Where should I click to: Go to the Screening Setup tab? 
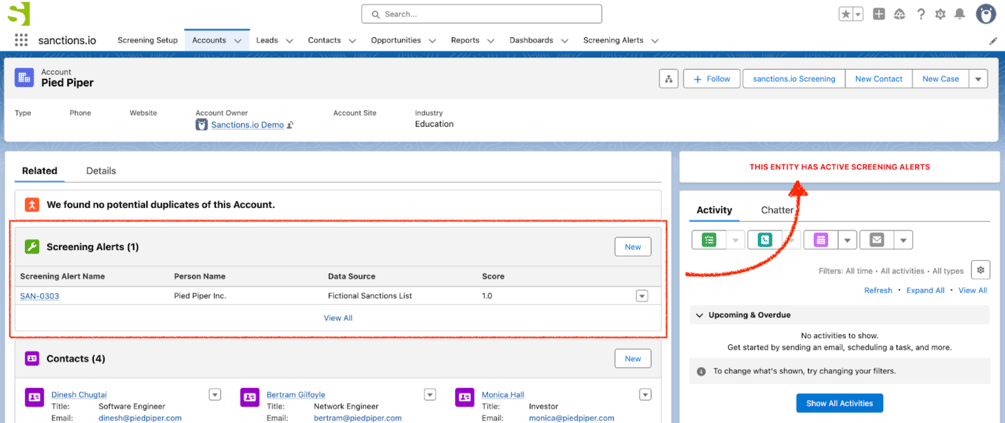[x=147, y=40]
